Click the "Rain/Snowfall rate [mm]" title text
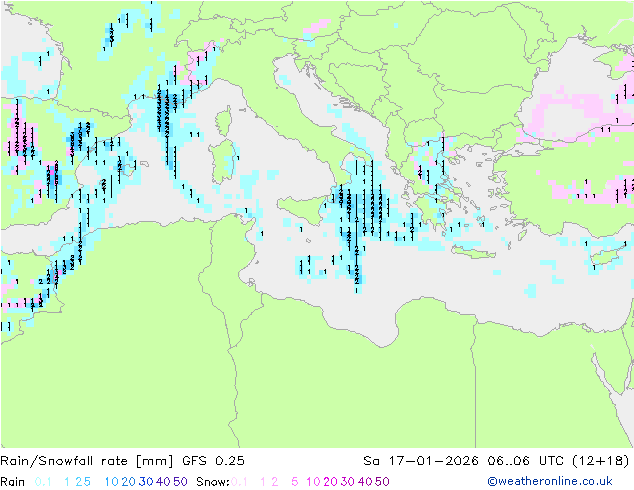Screen dimensions: 634x490 [87, 461]
